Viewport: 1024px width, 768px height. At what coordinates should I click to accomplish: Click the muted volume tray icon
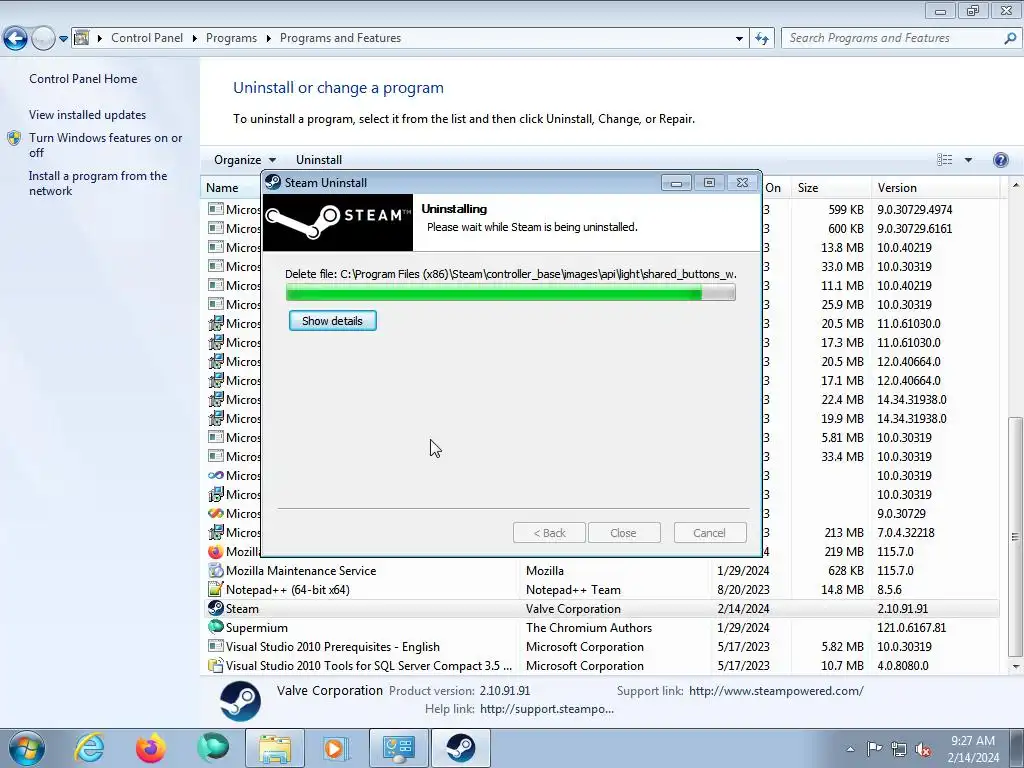coord(923,749)
